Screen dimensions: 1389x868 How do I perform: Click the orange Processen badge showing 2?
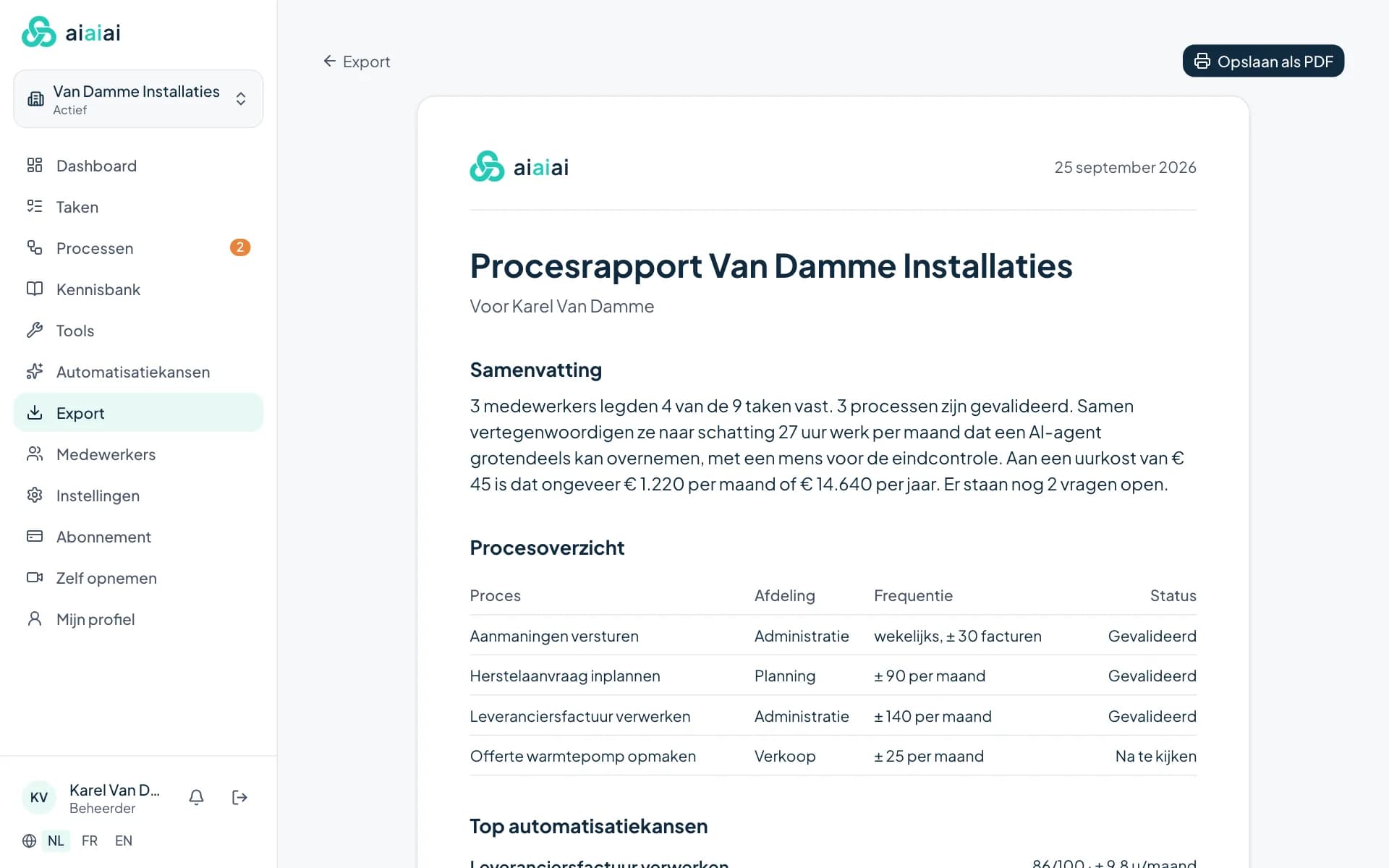point(240,247)
